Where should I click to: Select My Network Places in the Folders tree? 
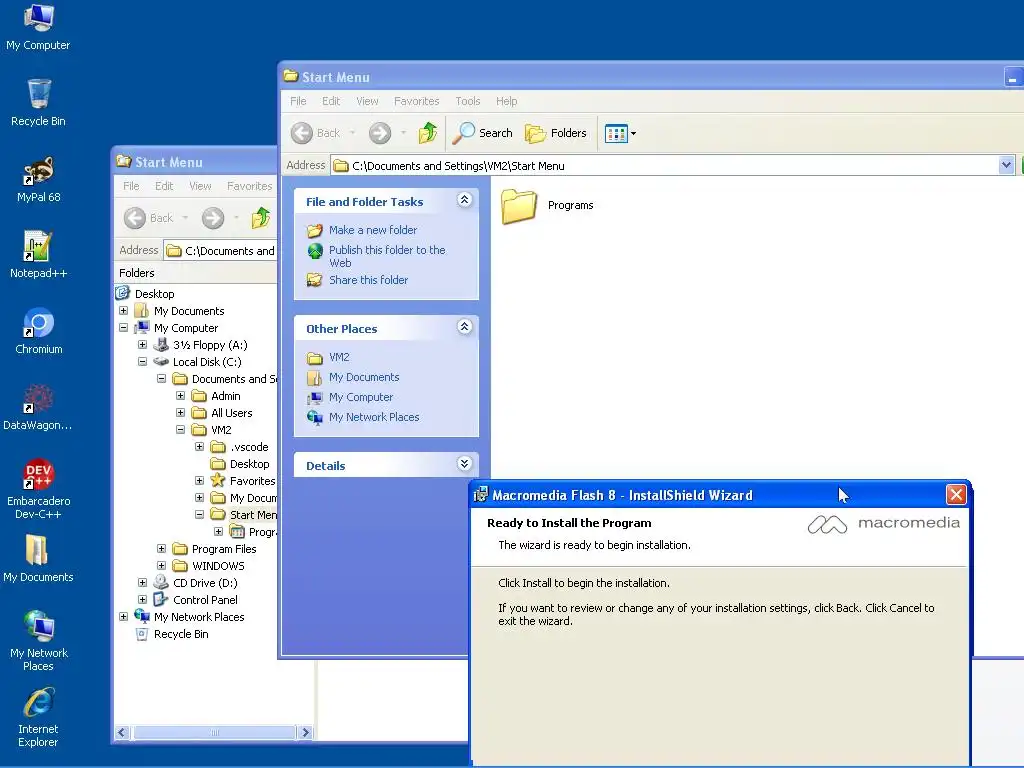[199, 617]
